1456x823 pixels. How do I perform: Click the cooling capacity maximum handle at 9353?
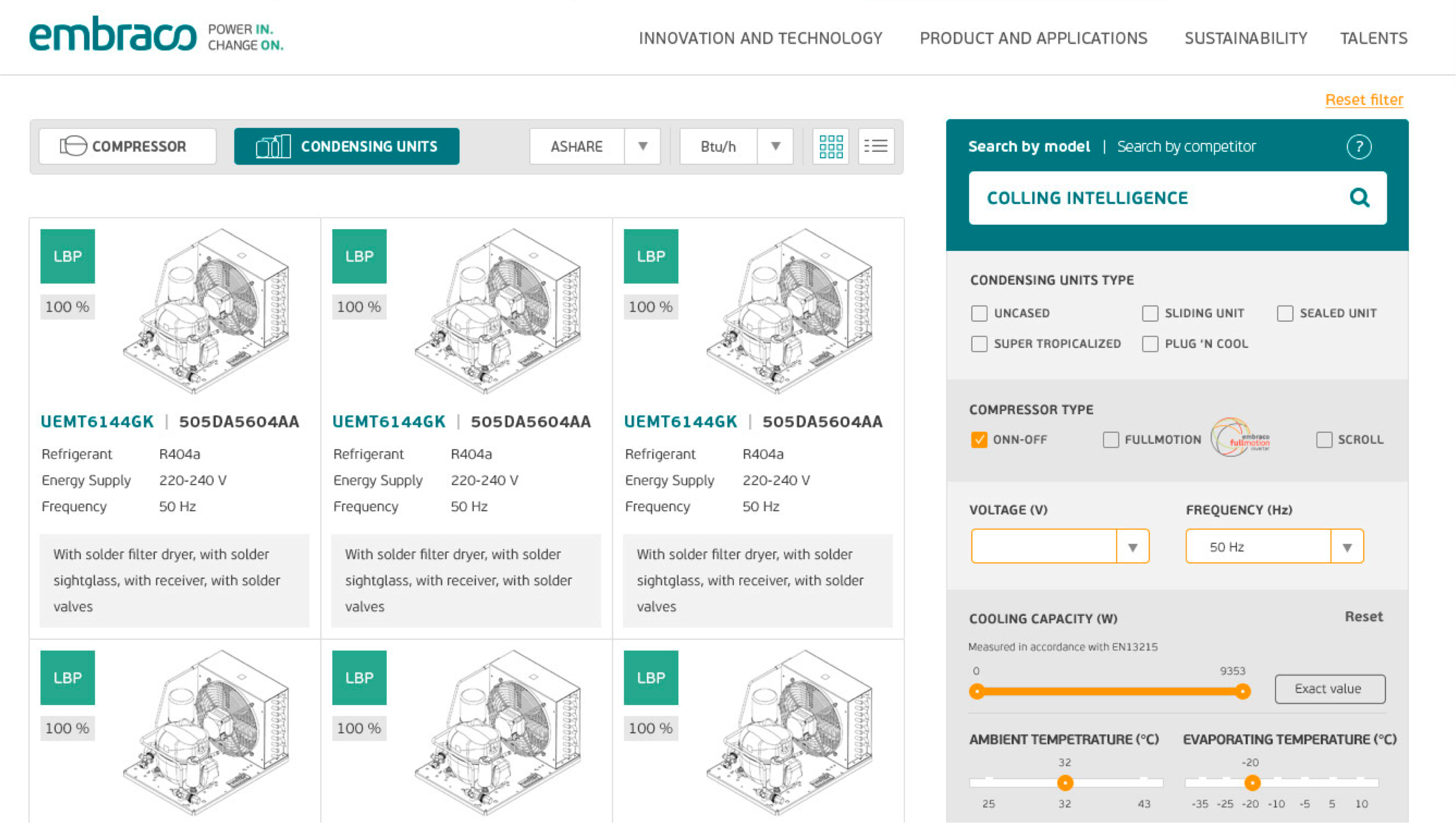click(1242, 691)
